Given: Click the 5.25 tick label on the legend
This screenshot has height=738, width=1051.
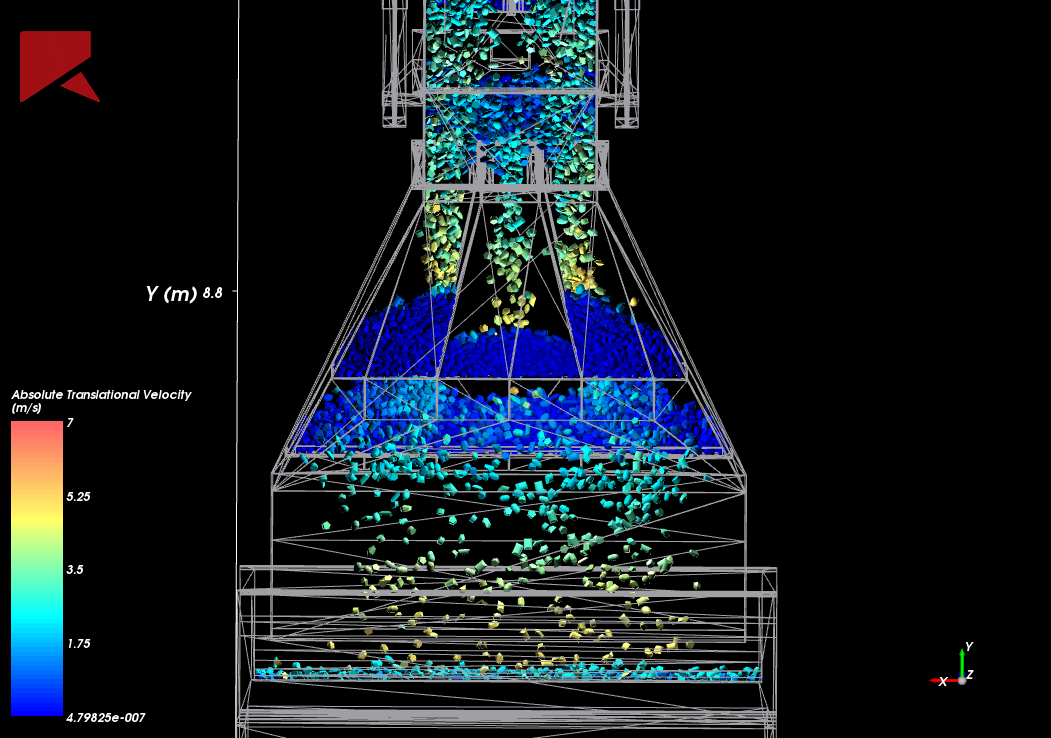Looking at the screenshot, I should 78,496.
